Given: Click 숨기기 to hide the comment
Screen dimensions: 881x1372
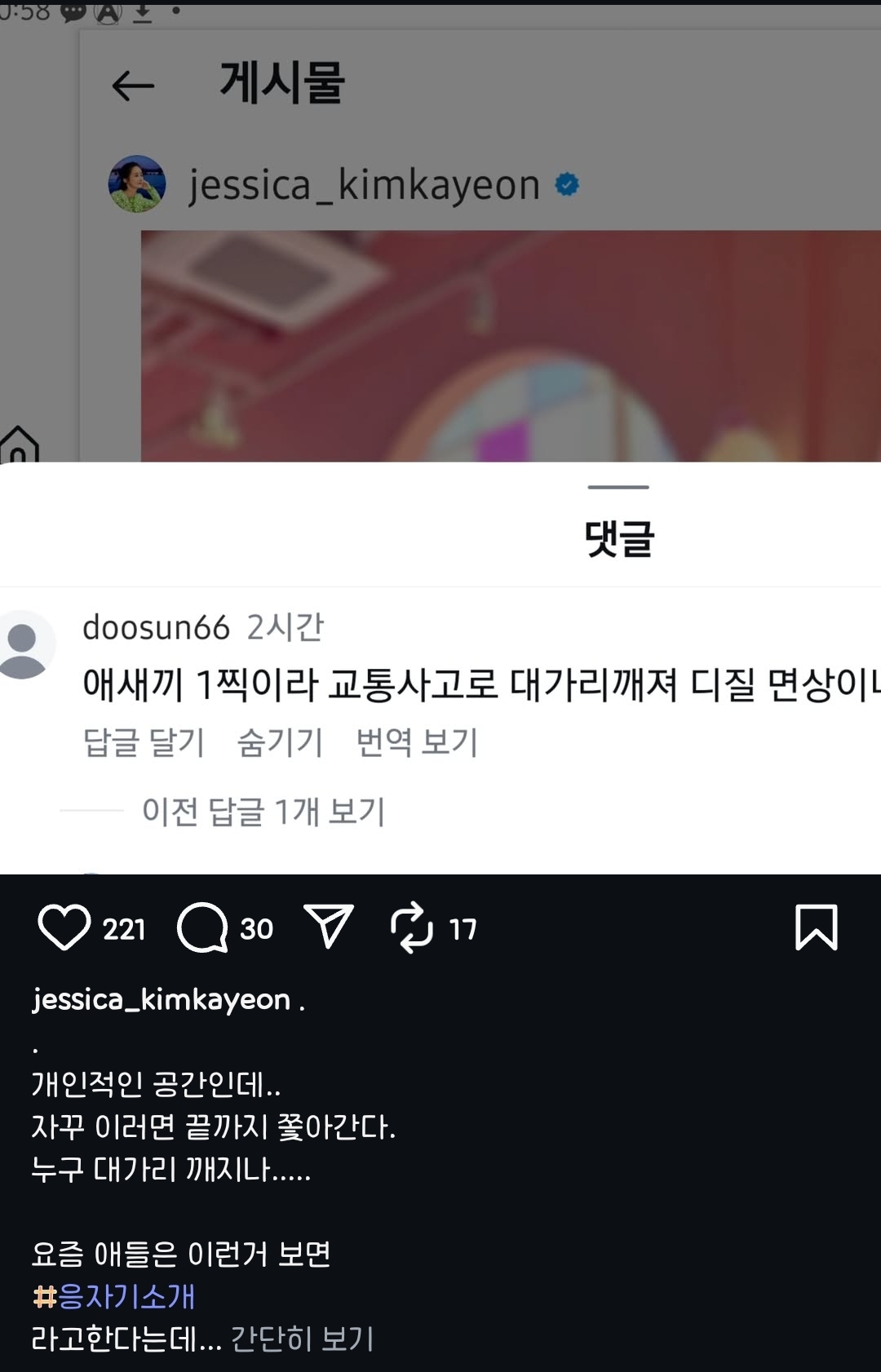Looking at the screenshot, I should 280,742.
